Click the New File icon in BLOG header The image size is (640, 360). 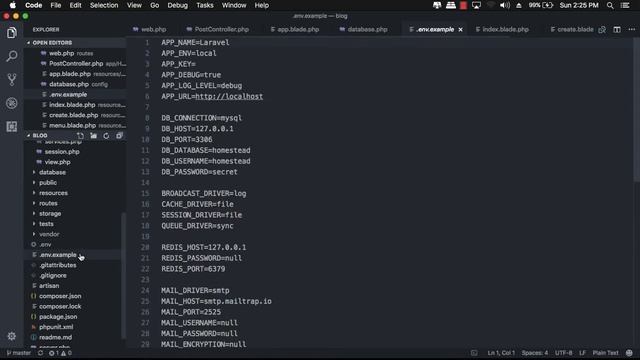click(x=80, y=136)
